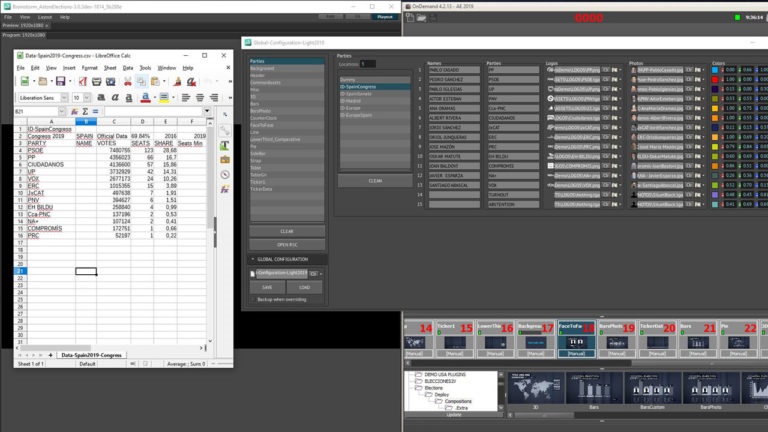Click the Font Color icon
The width and height of the screenshot is (768, 432).
[145, 97]
